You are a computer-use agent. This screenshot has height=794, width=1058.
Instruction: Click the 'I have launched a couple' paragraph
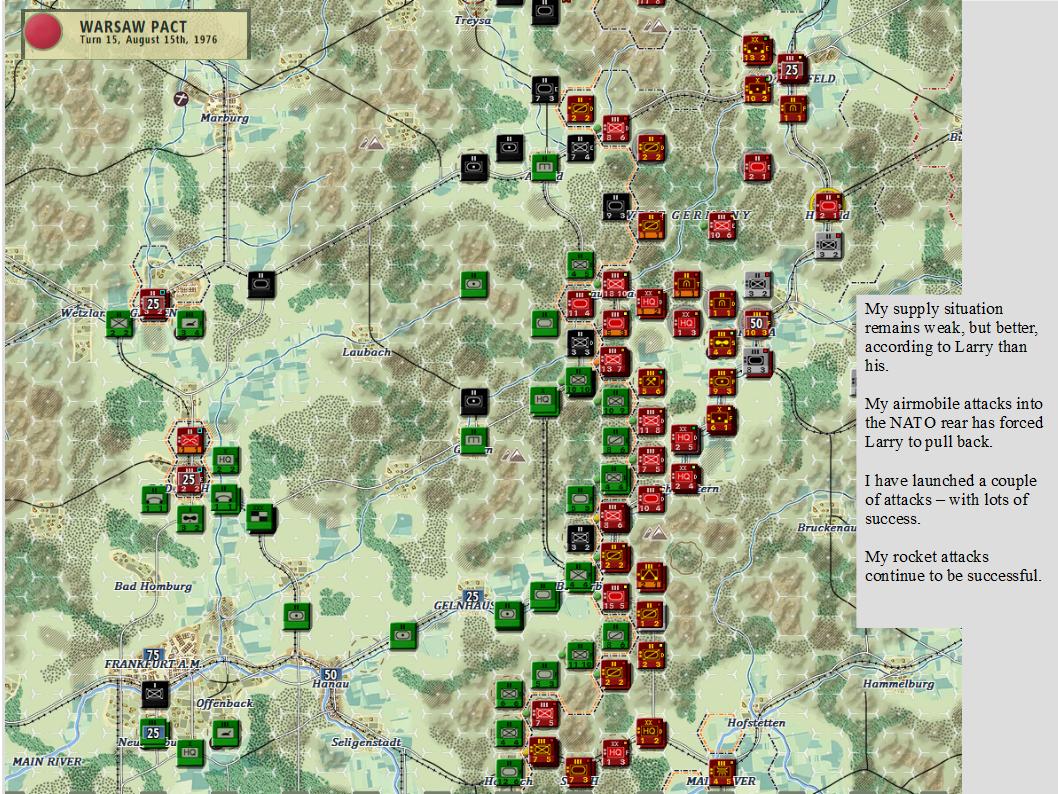coord(950,500)
